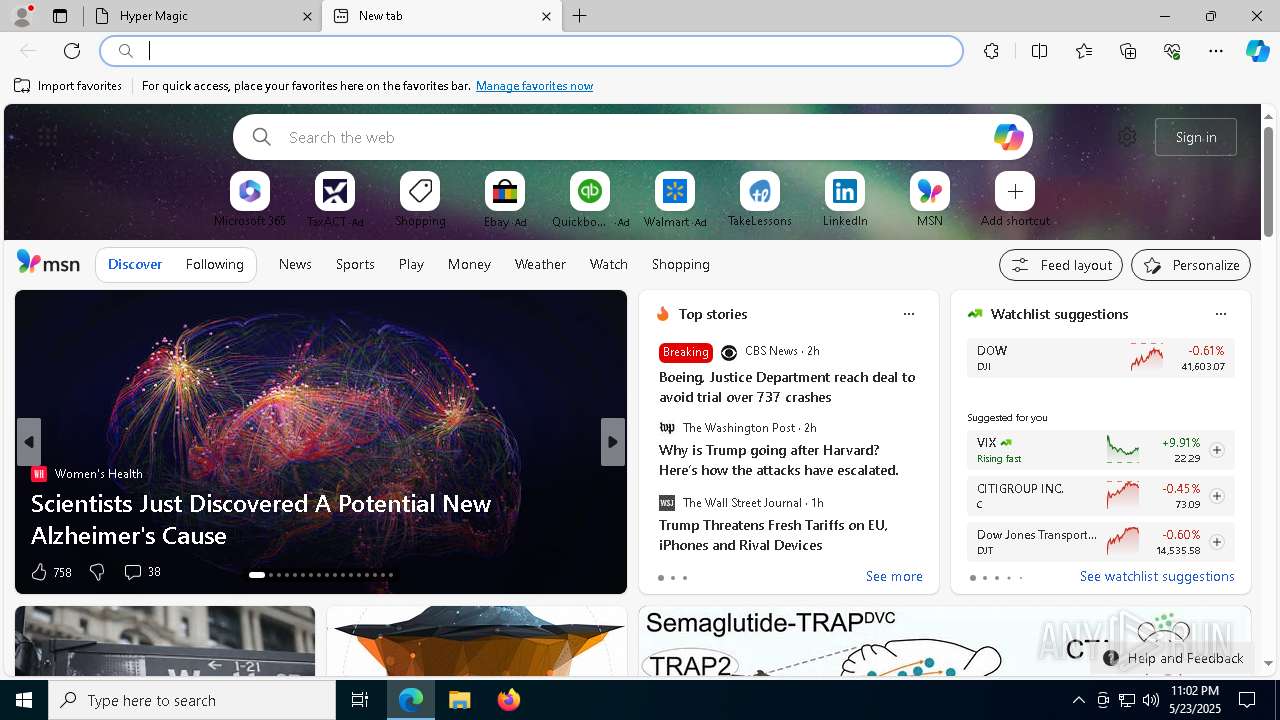Open comments on Alzheimer's article
Image resolution: width=1280 pixels, height=720 pixels.
pyautogui.click(x=142, y=572)
